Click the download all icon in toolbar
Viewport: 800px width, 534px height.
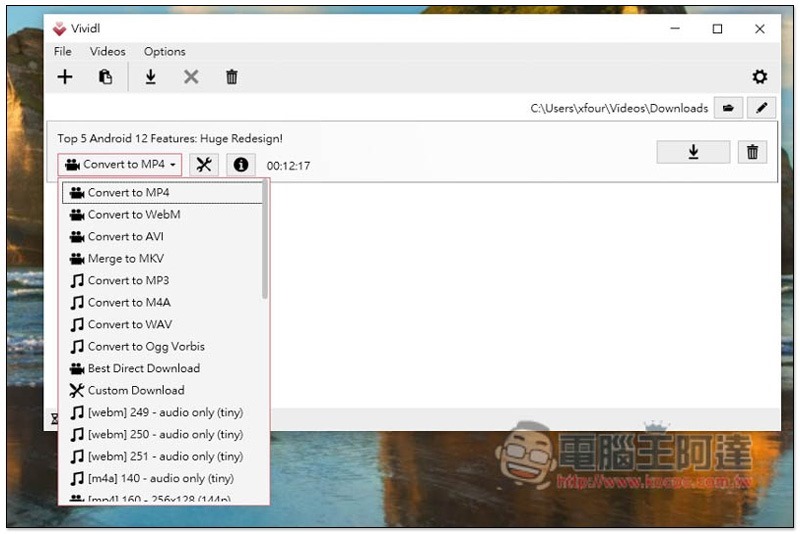(x=150, y=77)
